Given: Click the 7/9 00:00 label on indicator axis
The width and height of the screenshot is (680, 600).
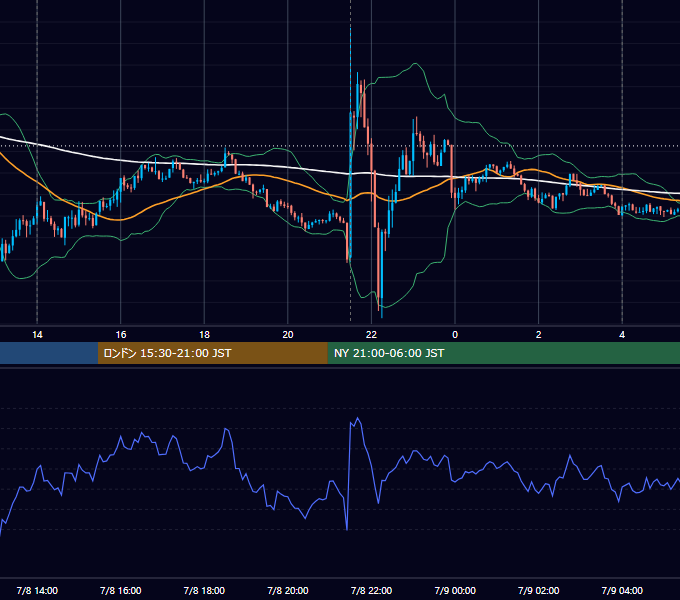Looking at the screenshot, I should pos(455,590).
